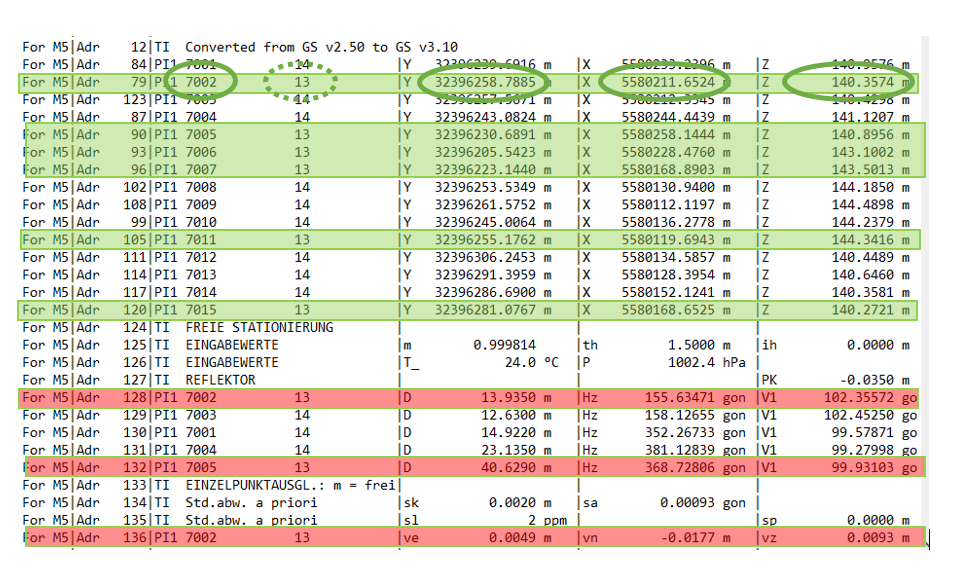Click distance value 12.6300 m
Viewport: 959px width, 561px height.
(516, 415)
